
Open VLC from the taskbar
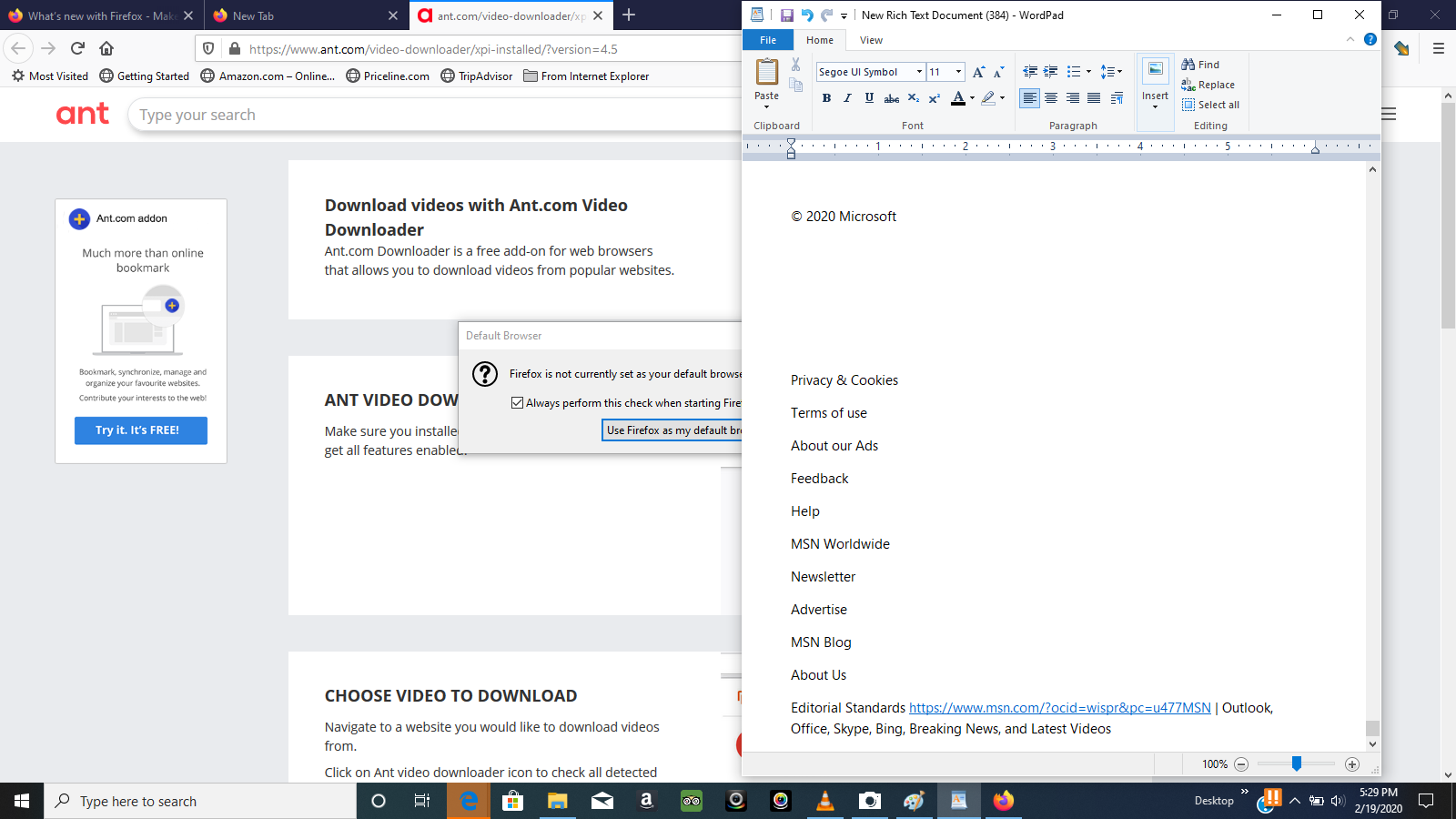825,801
